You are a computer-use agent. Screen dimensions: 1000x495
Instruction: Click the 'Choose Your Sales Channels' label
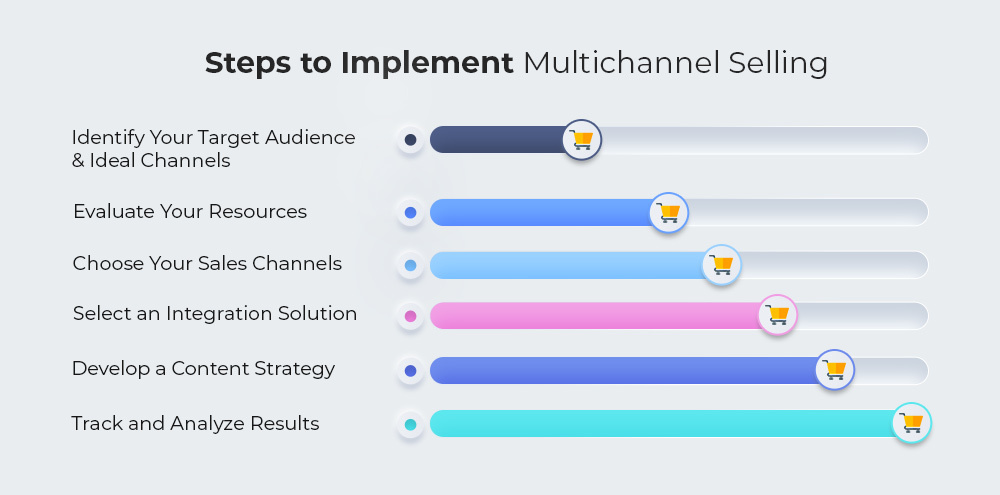click(x=207, y=263)
